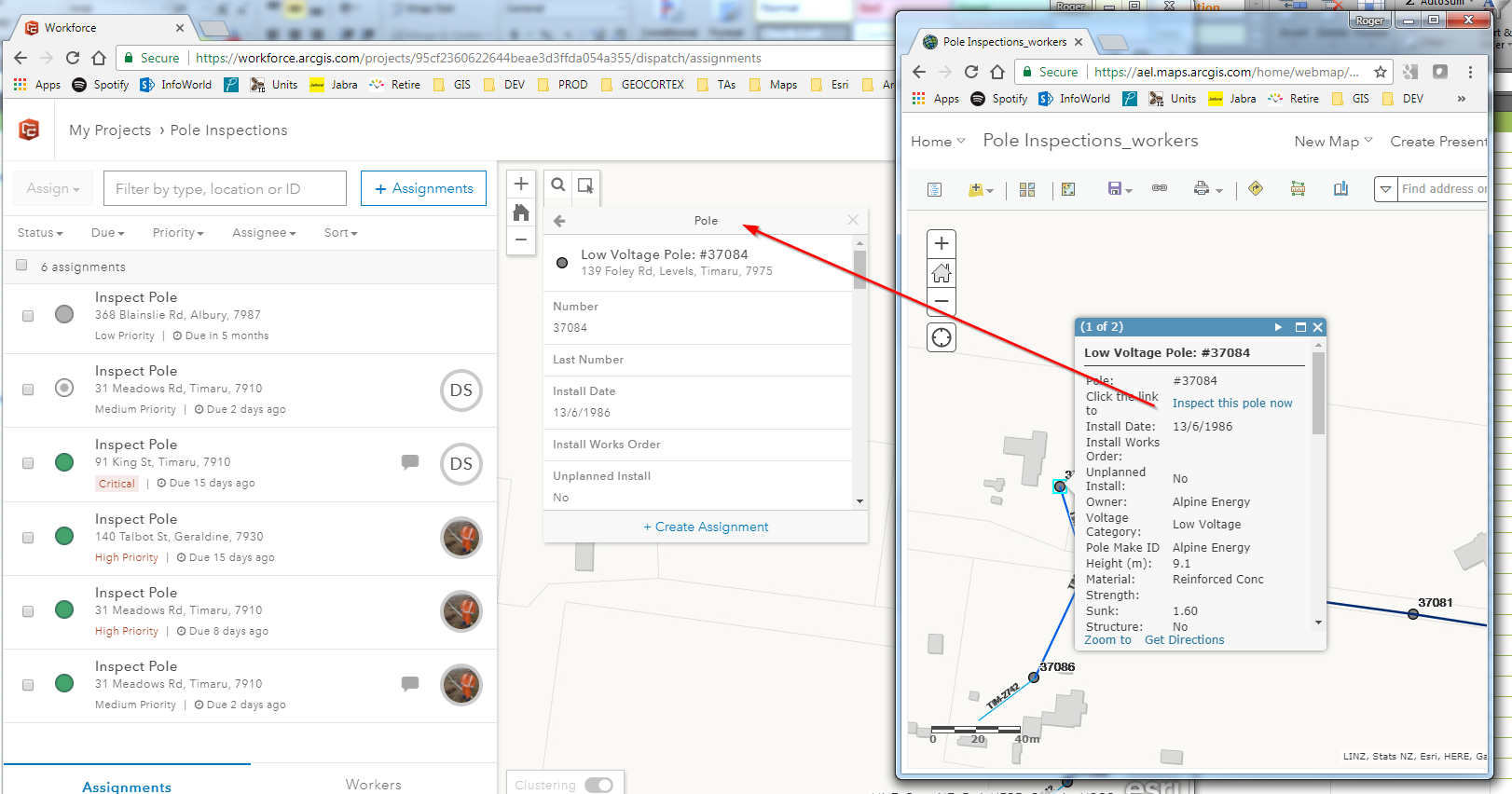
Task: Select the Workforce browser tab
Action: pos(104,28)
